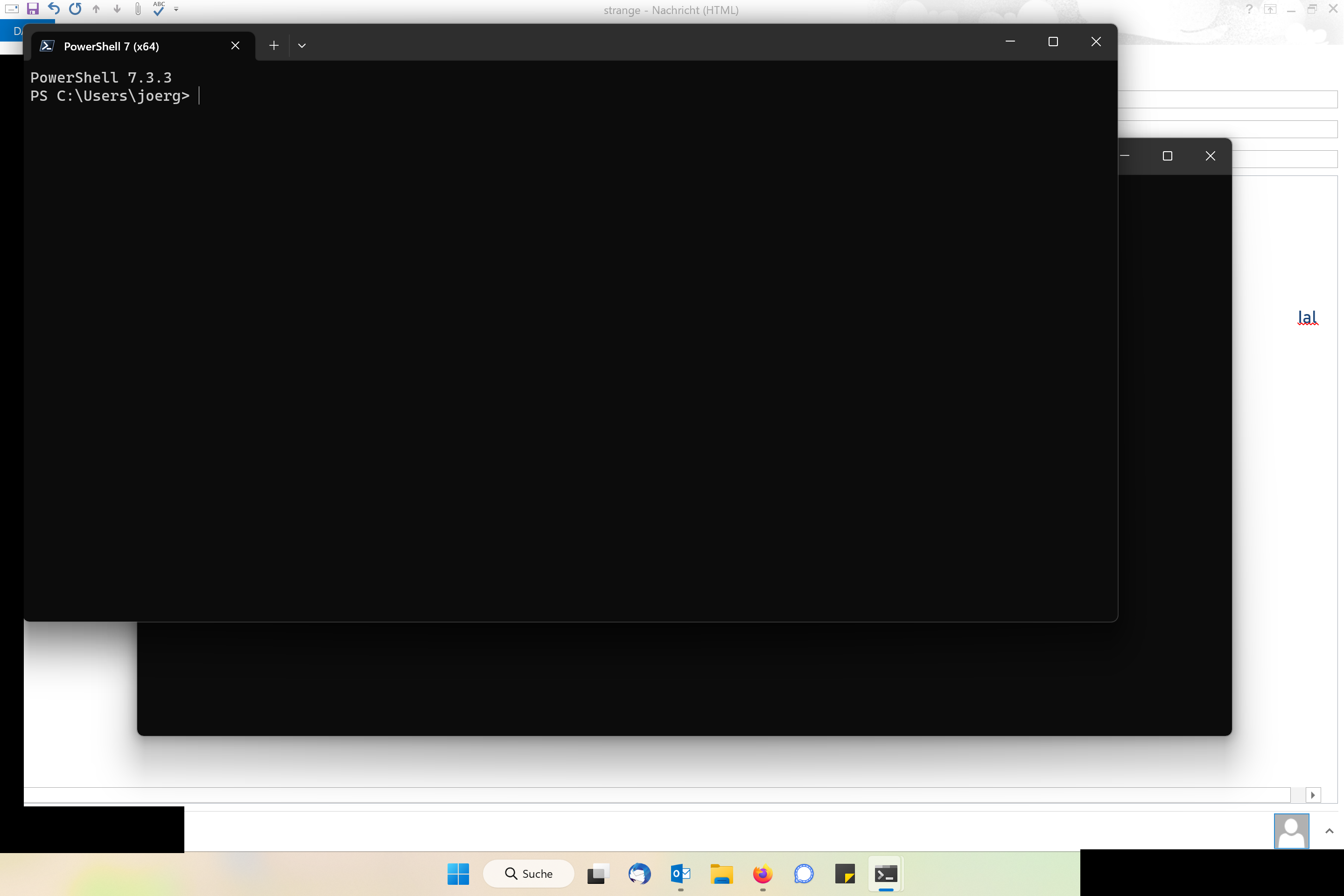Image resolution: width=1344 pixels, height=896 pixels.
Task: Click the Outlook message window icon
Action: [x=11, y=9]
